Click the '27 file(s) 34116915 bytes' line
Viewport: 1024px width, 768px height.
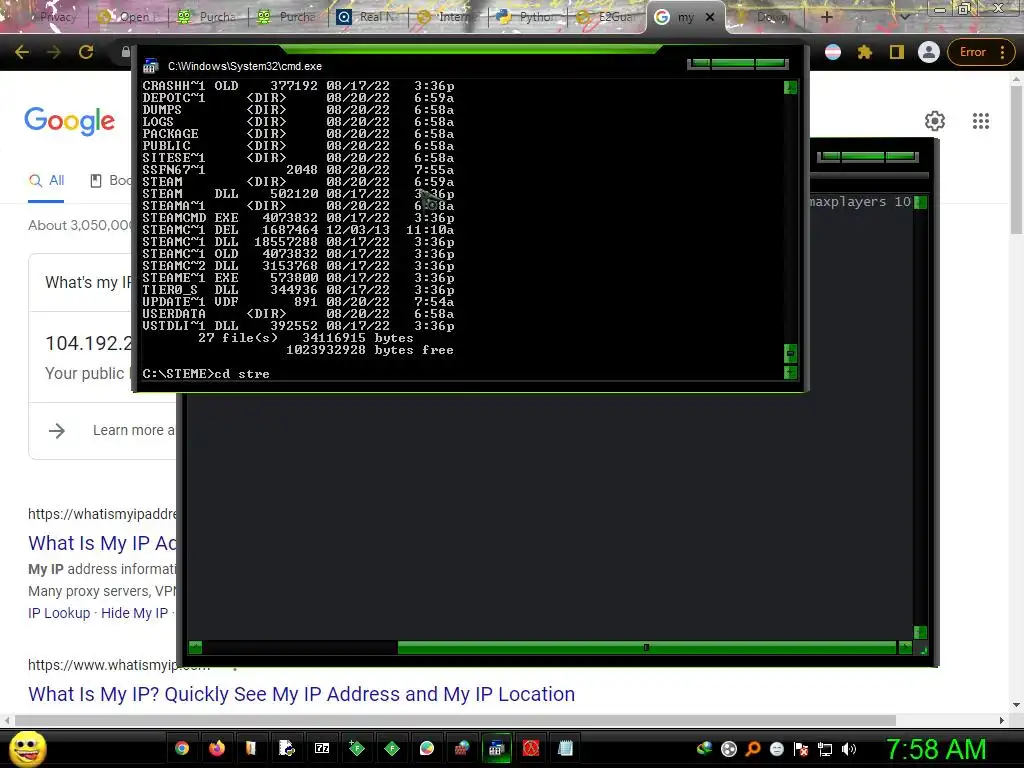click(306, 338)
